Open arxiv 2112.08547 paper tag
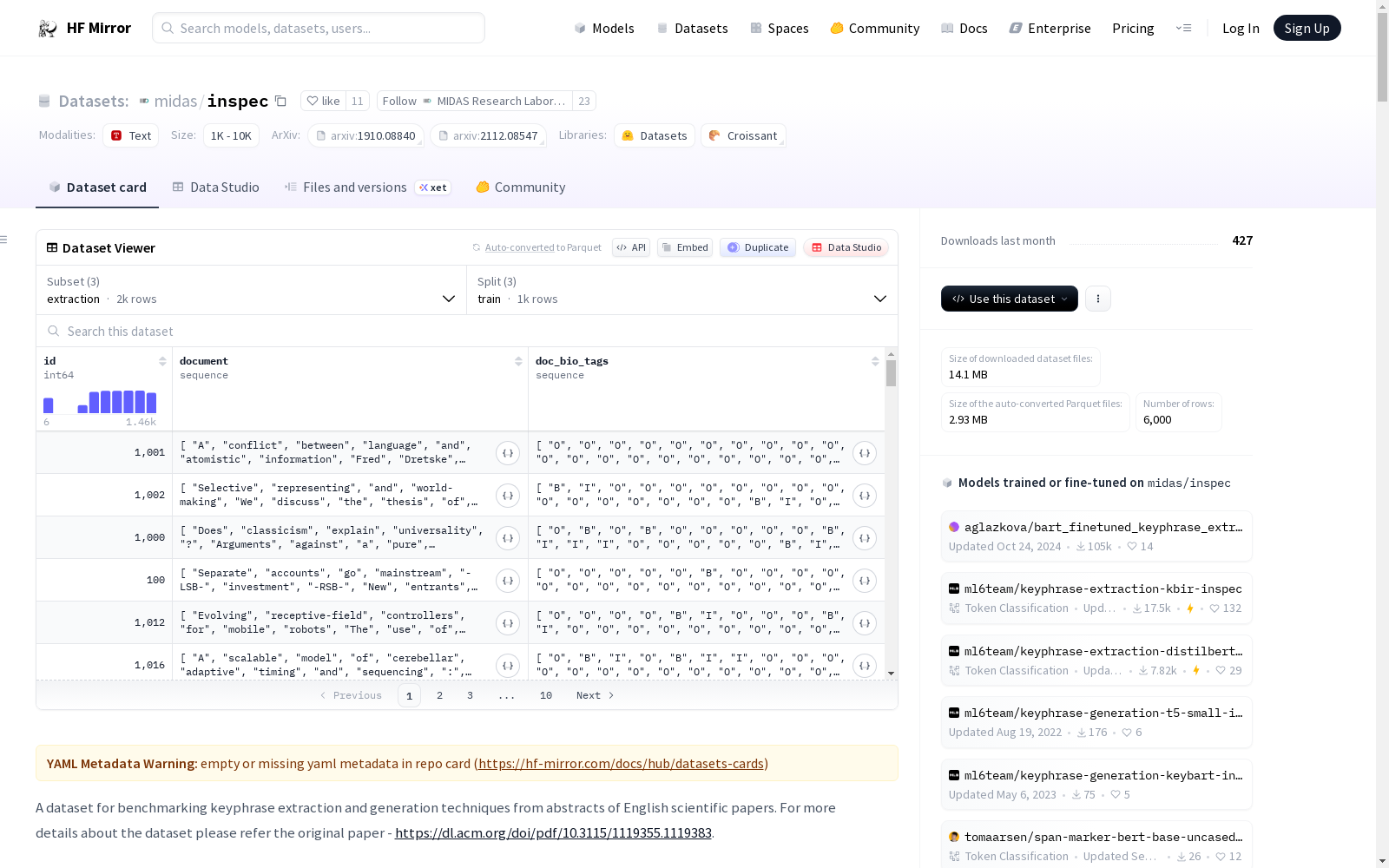This screenshot has width=1389, height=868. coord(488,135)
